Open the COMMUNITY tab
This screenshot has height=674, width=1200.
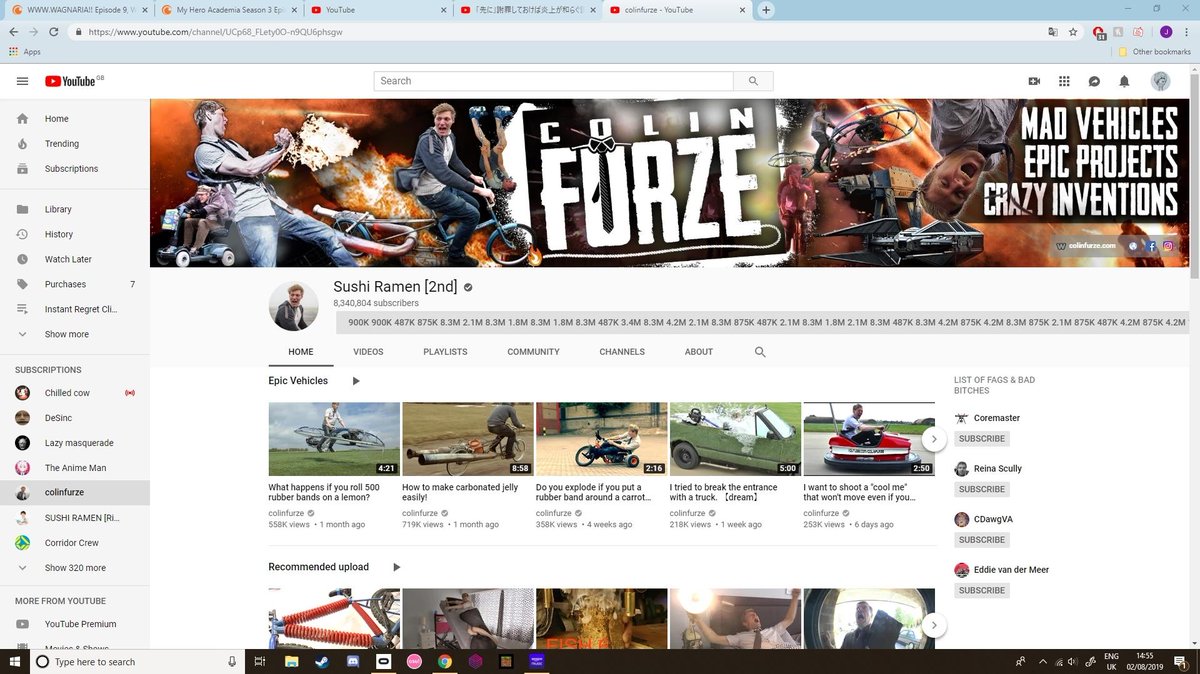pyautogui.click(x=533, y=352)
